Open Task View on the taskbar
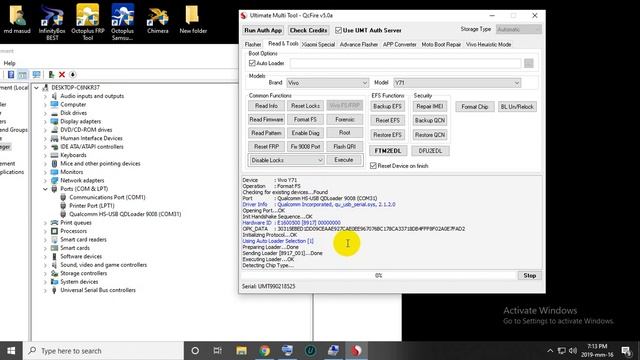The height and width of the screenshot is (360, 640). point(218,351)
